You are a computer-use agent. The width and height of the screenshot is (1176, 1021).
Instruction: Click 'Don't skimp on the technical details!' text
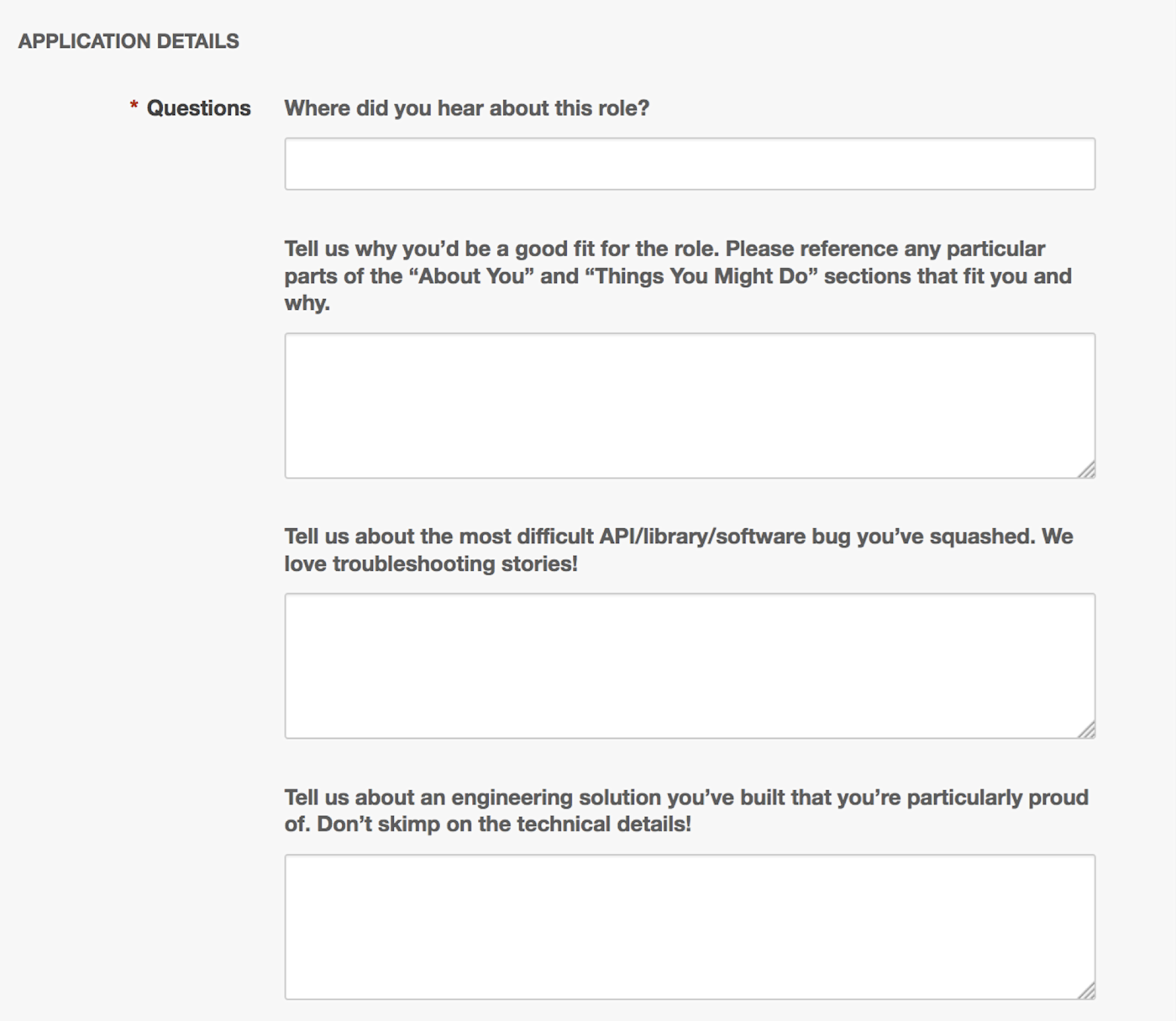[x=504, y=825]
